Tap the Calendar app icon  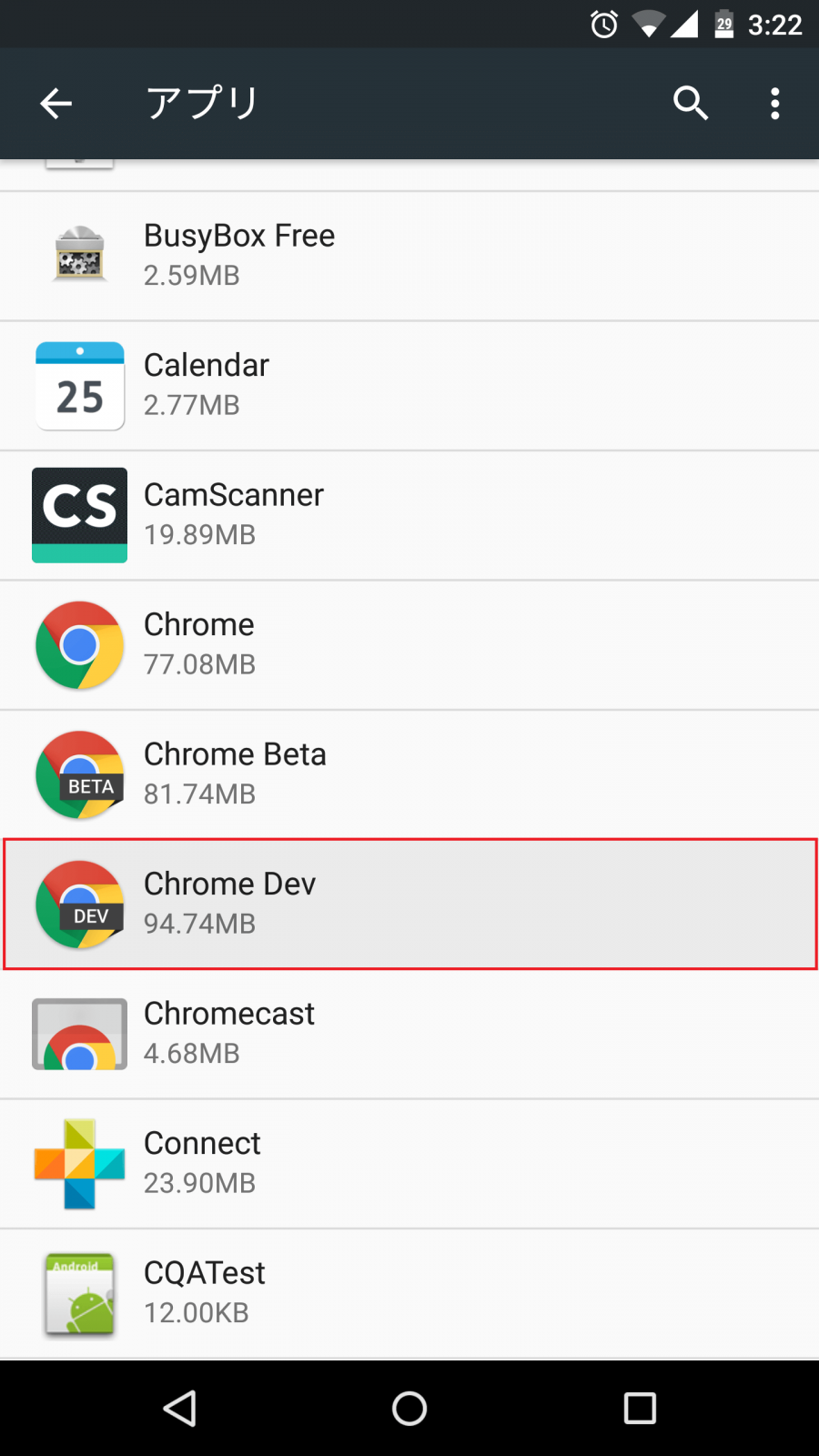[x=80, y=385]
